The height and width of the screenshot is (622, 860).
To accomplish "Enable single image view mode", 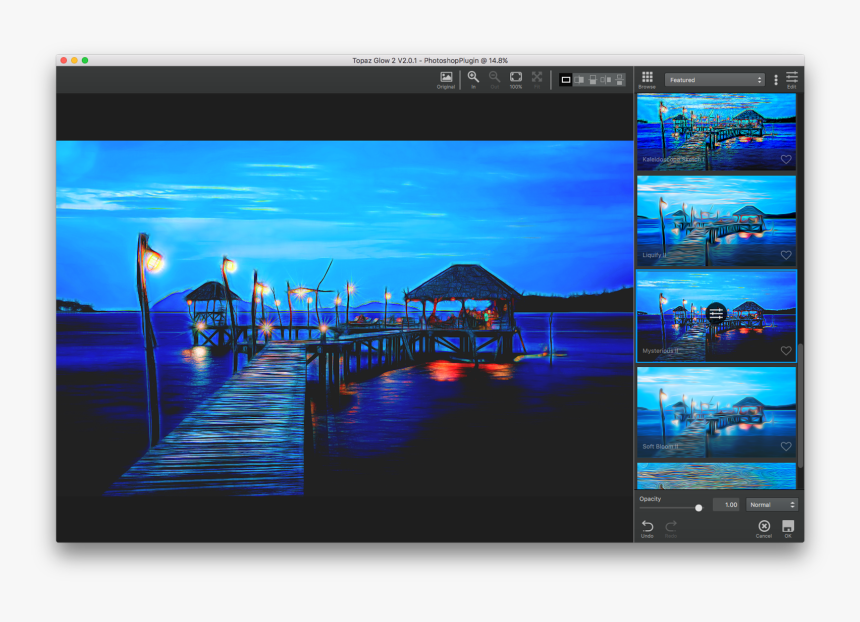I will (x=565, y=77).
